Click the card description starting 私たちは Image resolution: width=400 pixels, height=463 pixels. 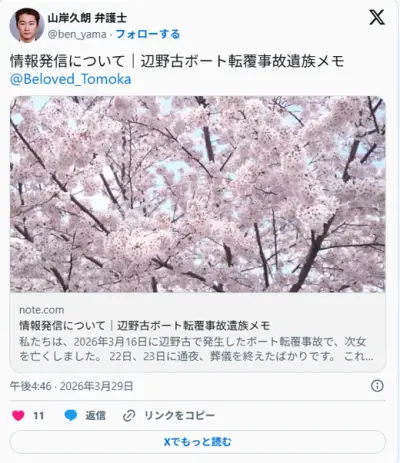[x=196, y=349]
